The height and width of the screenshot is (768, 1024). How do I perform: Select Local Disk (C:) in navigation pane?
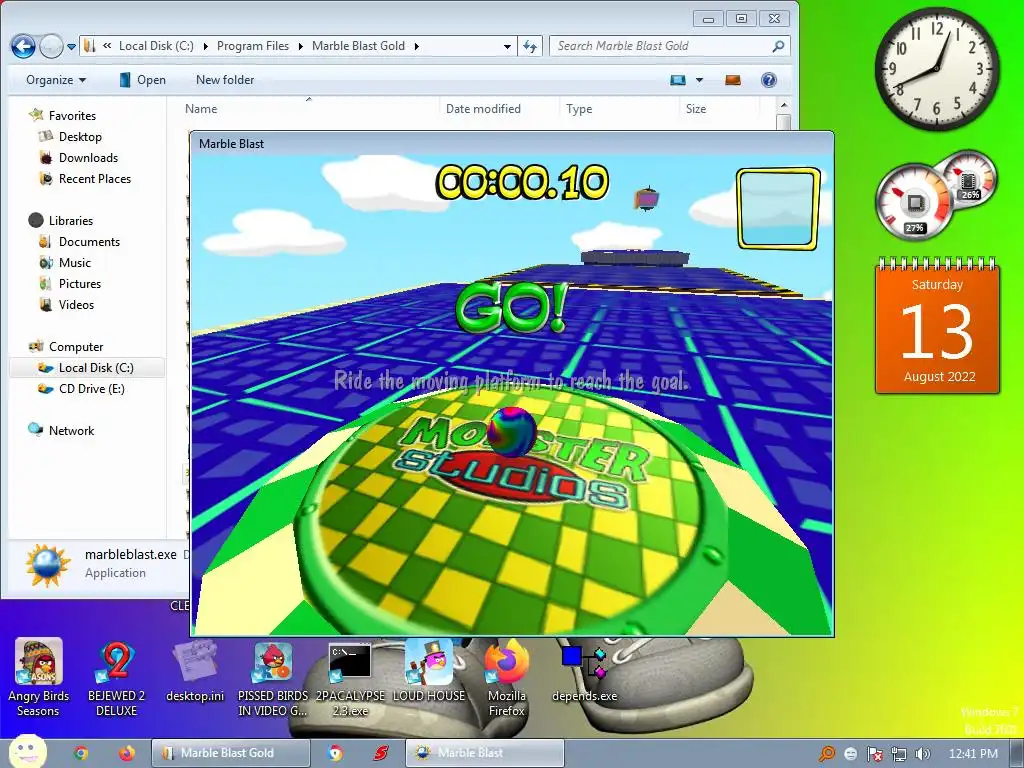(x=87, y=368)
